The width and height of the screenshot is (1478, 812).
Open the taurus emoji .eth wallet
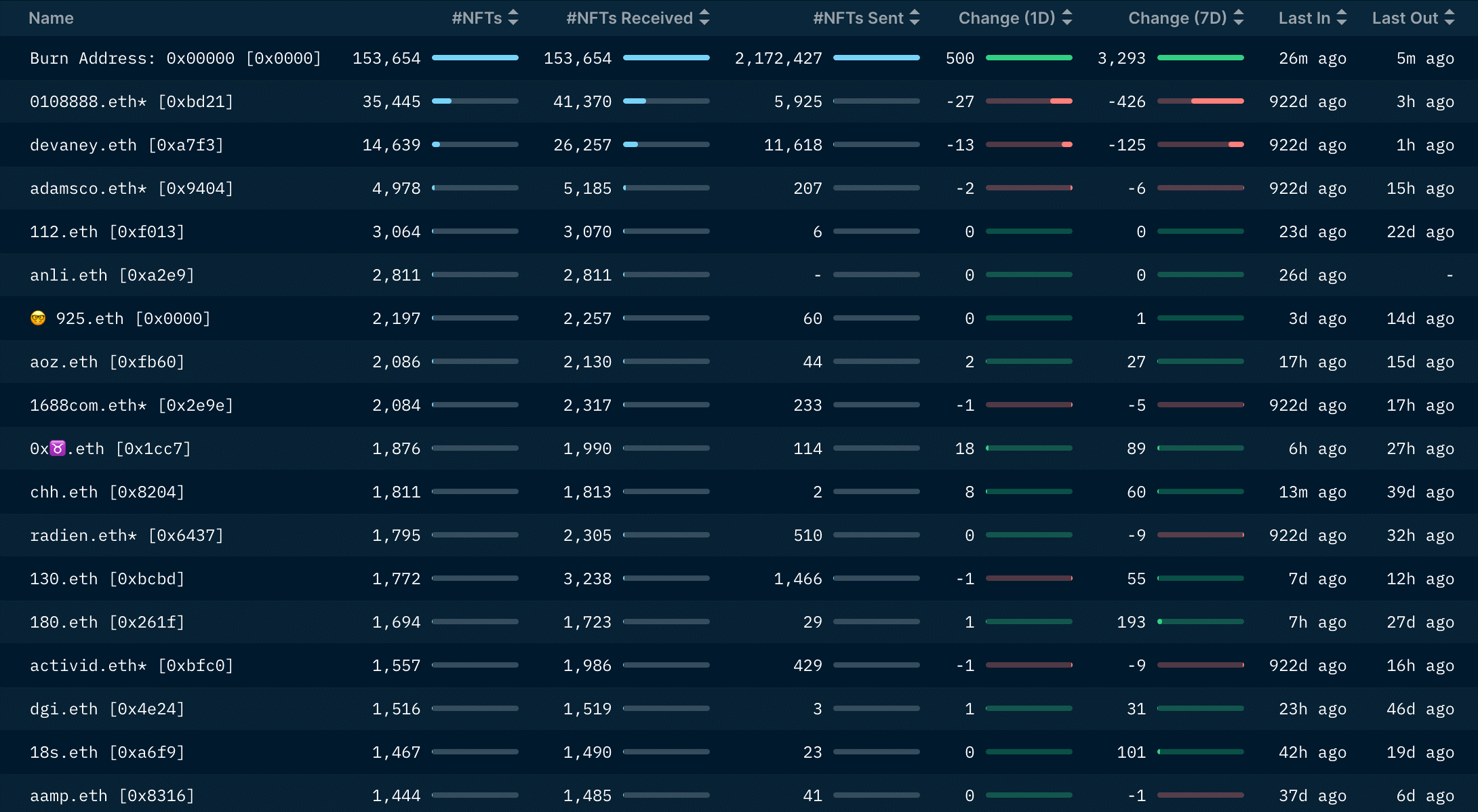point(110,449)
